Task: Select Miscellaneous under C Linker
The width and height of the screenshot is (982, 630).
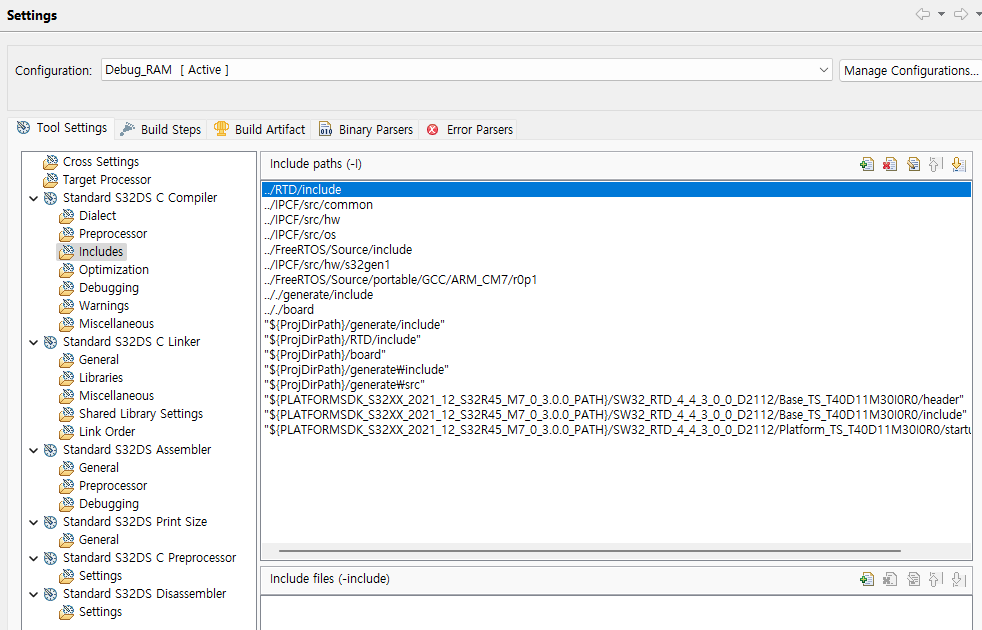Action: pos(116,396)
